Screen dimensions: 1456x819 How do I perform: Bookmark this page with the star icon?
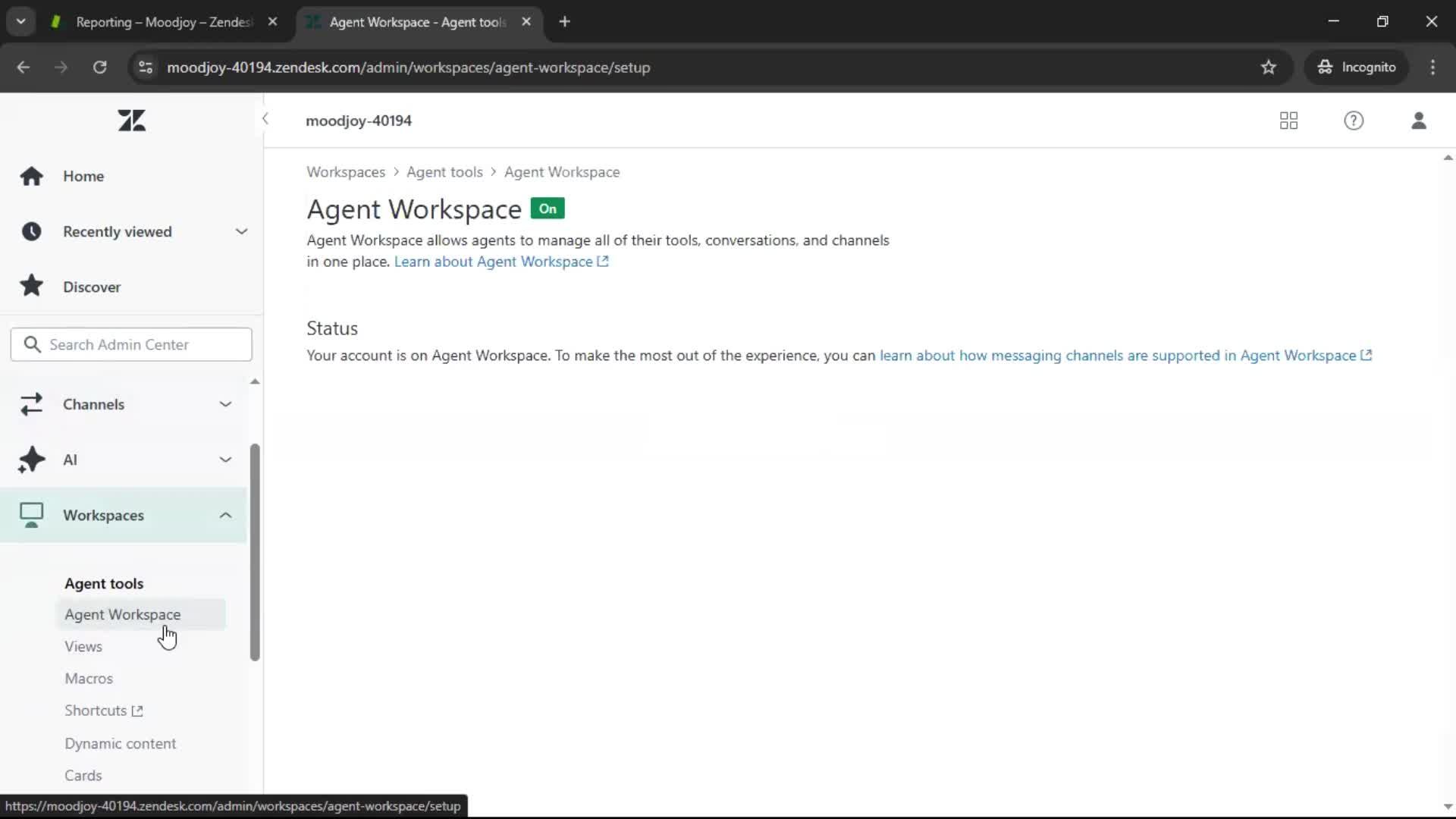1269,67
